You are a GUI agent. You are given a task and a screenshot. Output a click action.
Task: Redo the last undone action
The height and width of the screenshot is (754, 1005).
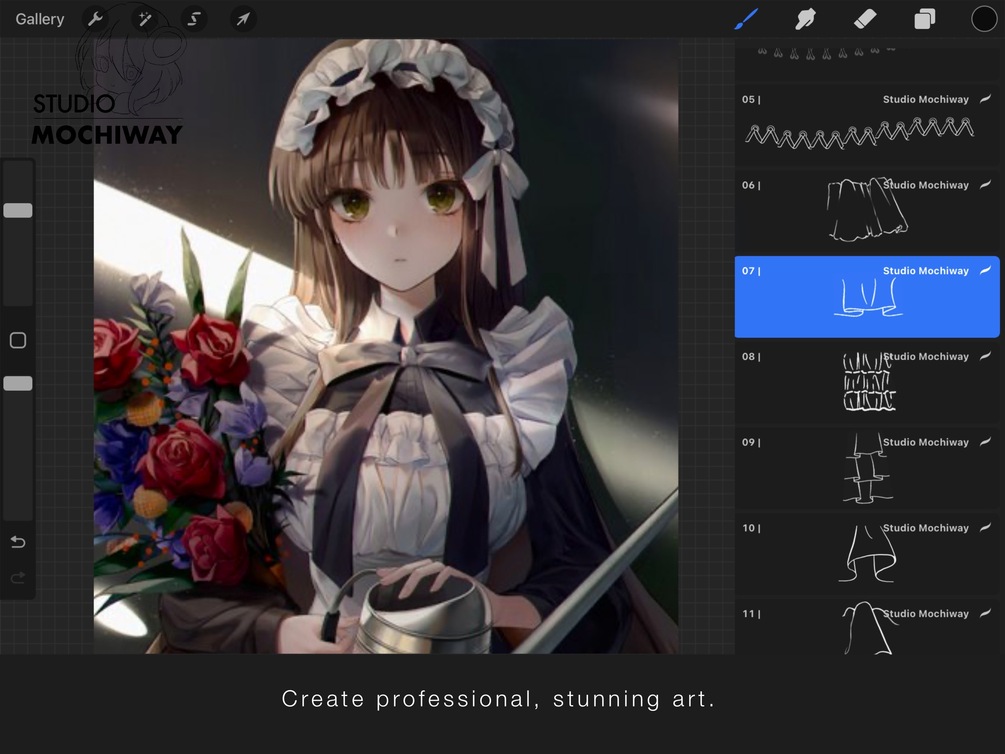point(18,578)
